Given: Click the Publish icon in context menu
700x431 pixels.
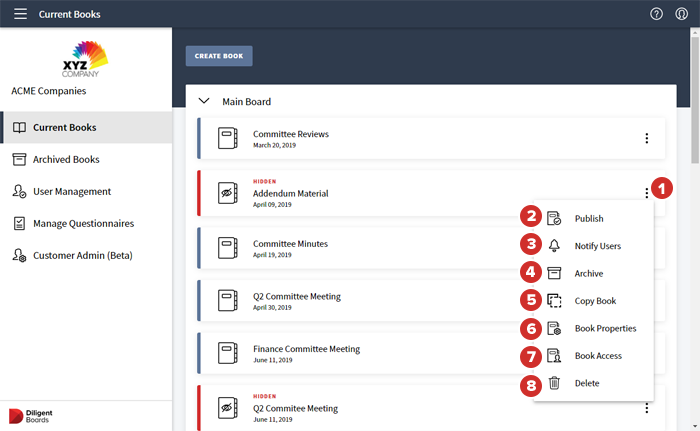Looking at the screenshot, I should tap(554, 218).
